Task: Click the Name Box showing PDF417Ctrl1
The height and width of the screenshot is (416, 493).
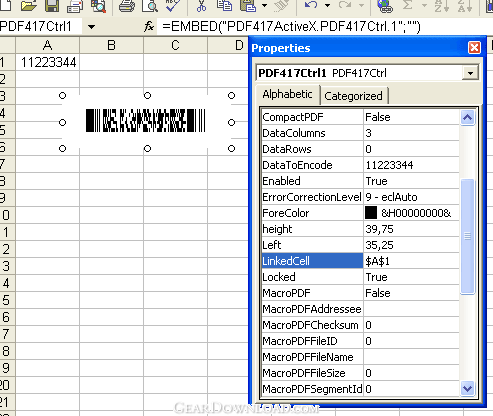Action: point(40,27)
